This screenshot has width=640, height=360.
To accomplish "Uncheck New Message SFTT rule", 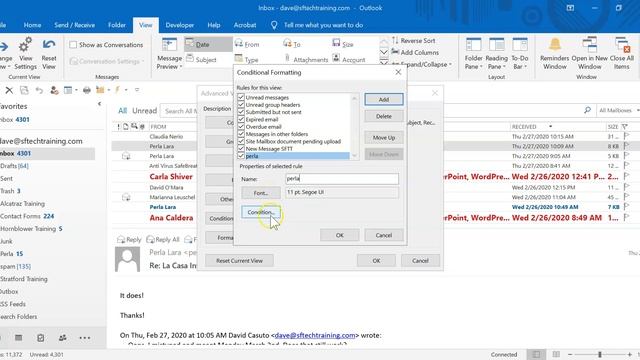I will pyautogui.click(x=241, y=149).
